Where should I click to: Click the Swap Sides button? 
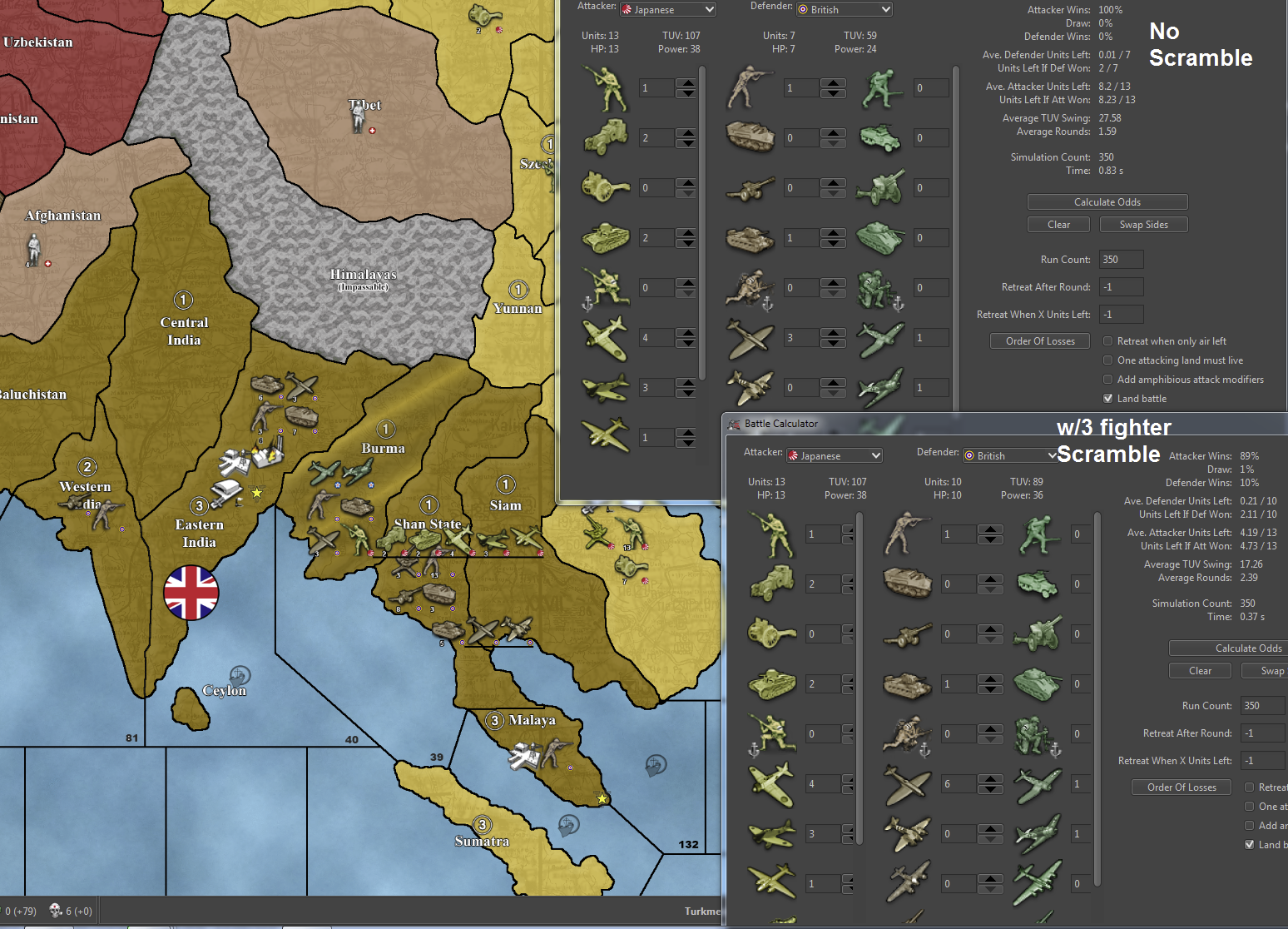coord(1144,225)
